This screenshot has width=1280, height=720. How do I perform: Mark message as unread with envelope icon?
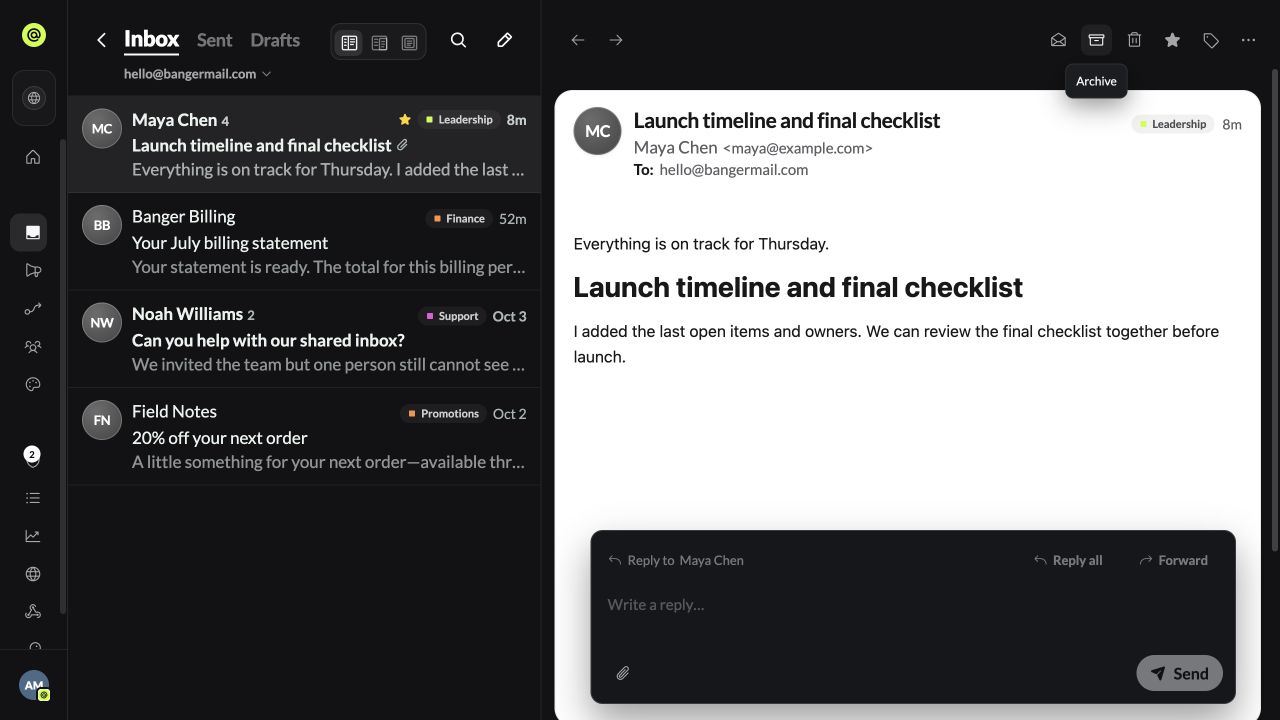(x=1058, y=40)
